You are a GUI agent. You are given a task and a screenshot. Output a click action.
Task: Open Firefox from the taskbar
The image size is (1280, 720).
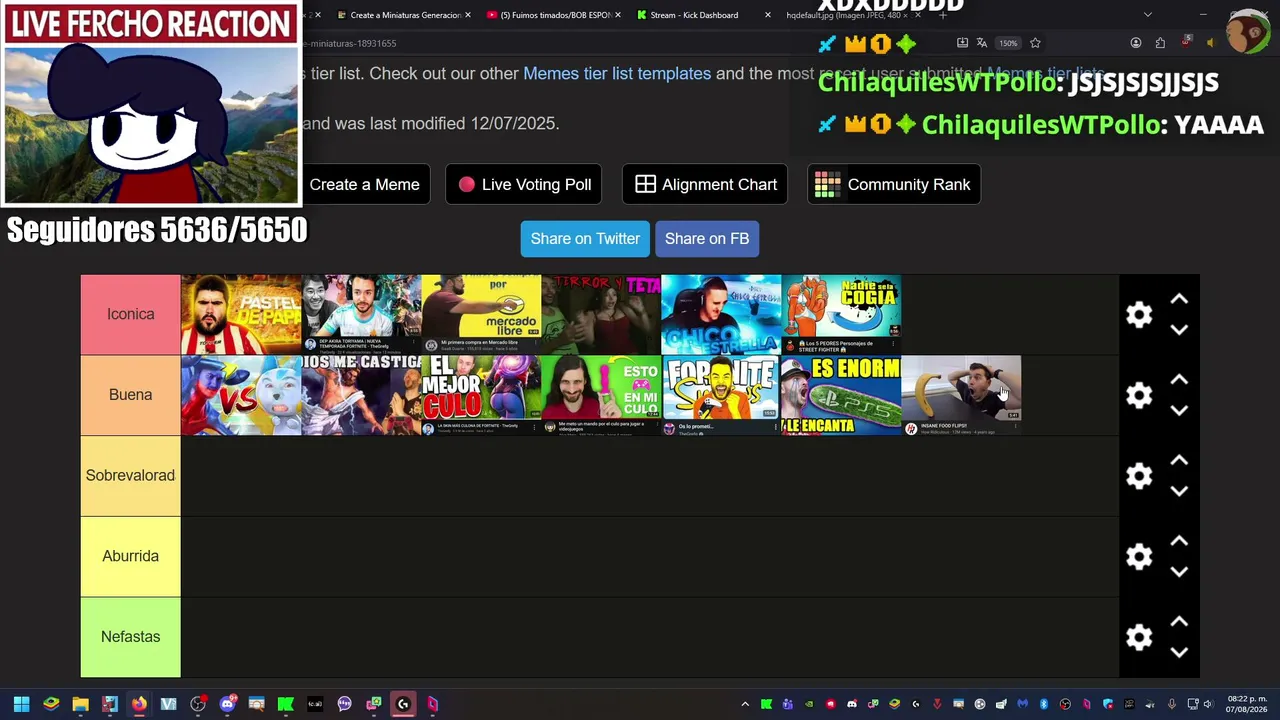pyautogui.click(x=139, y=704)
